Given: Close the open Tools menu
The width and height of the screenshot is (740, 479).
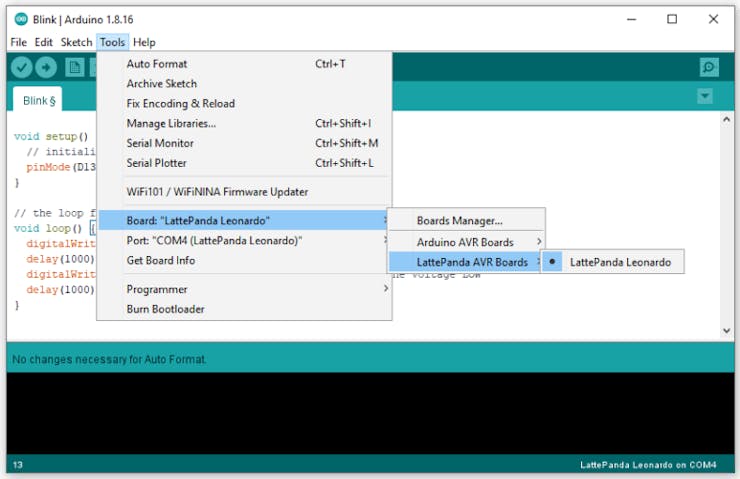Looking at the screenshot, I should [112, 42].
